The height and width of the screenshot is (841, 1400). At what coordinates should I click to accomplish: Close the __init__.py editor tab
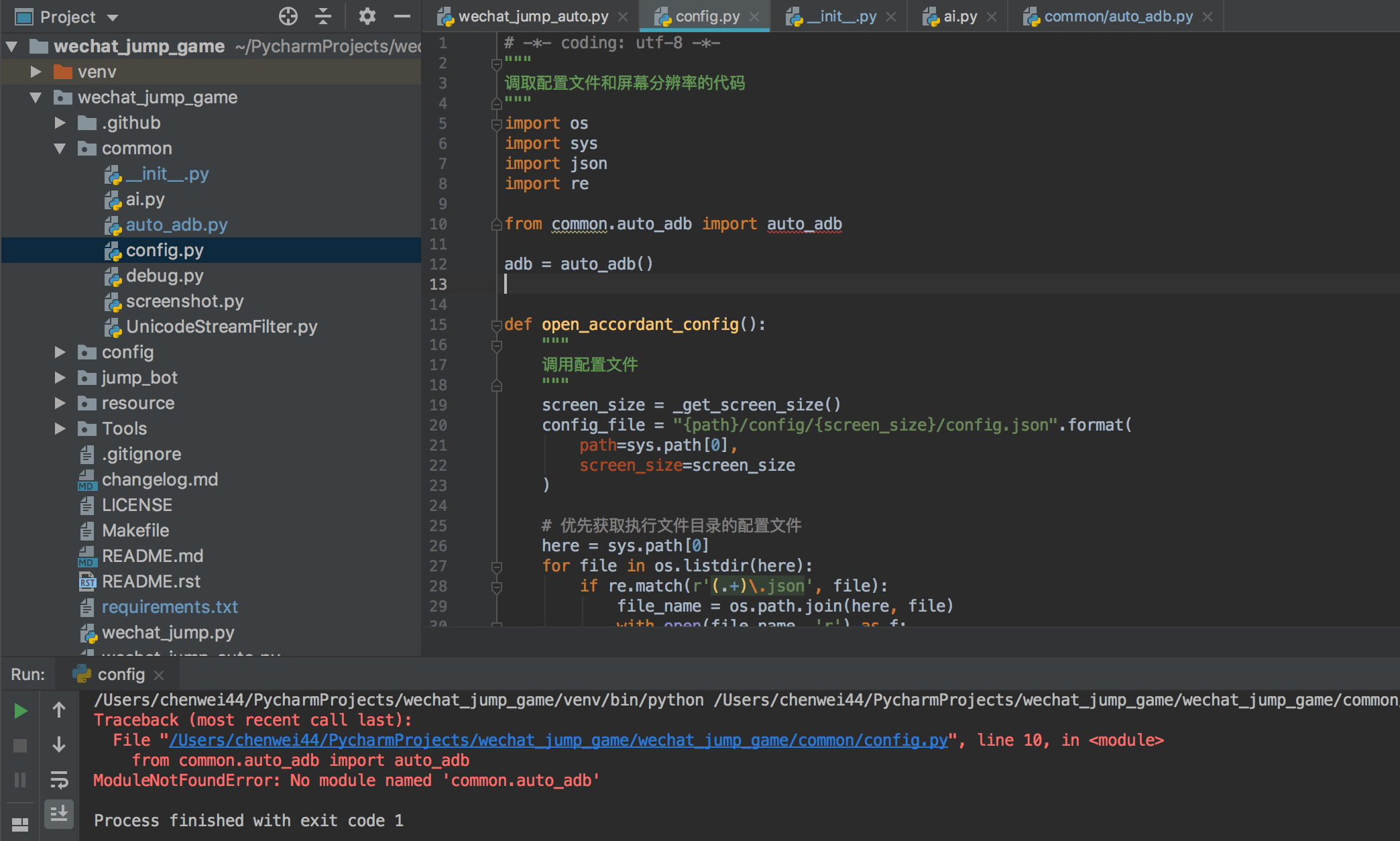click(x=891, y=17)
